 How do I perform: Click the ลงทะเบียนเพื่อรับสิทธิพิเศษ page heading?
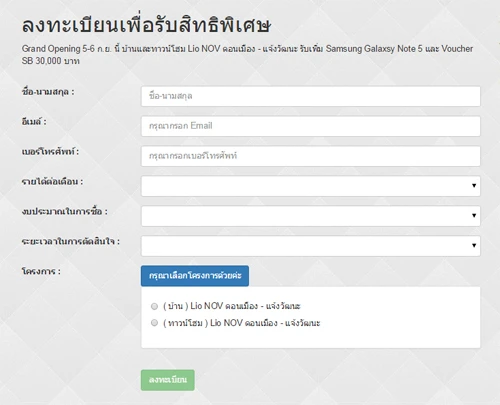click(x=146, y=25)
